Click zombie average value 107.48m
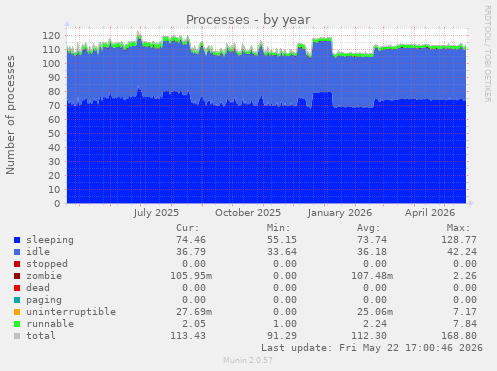The width and height of the screenshot is (497, 371). click(x=372, y=276)
